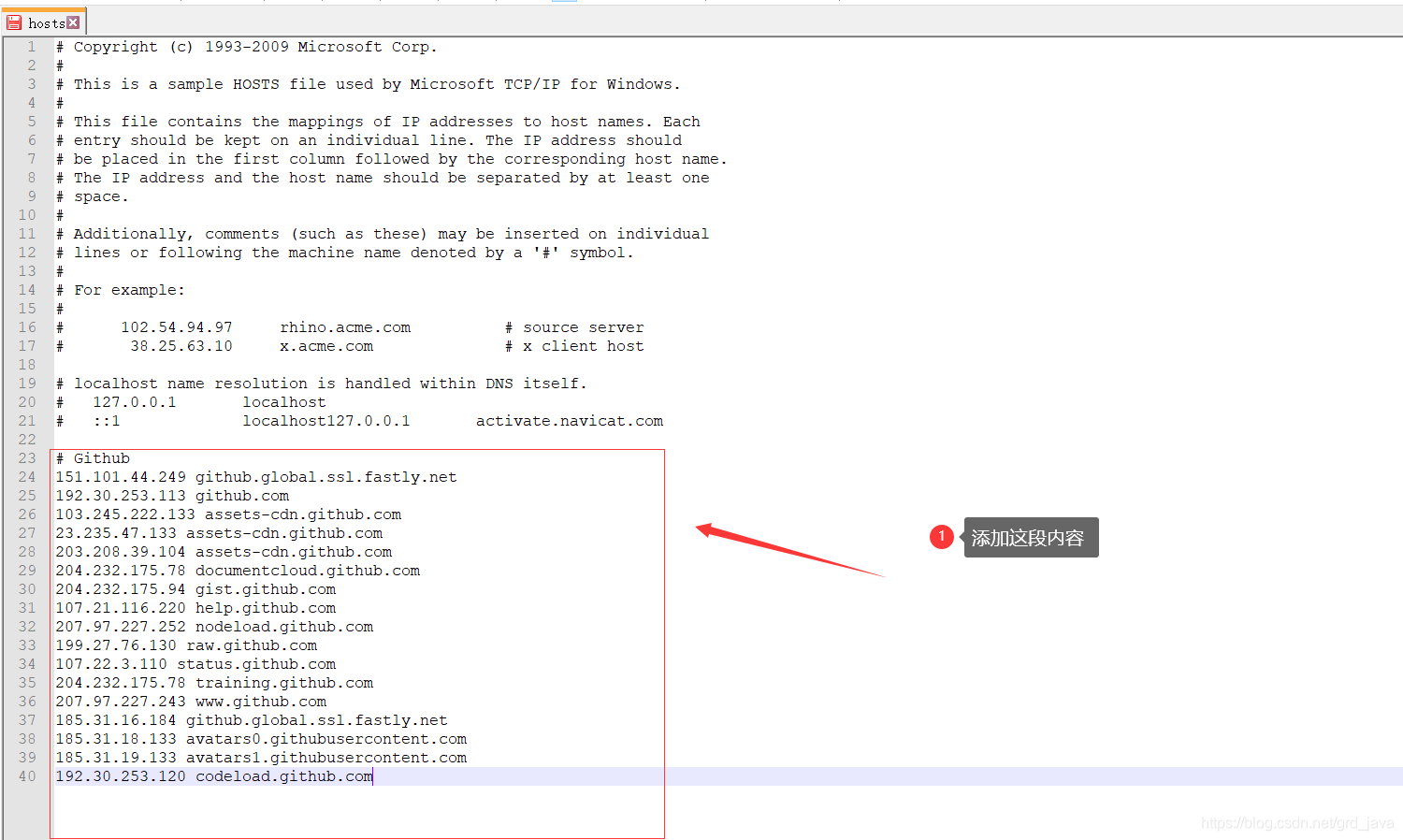Click line number 23 in the margin

(x=27, y=458)
